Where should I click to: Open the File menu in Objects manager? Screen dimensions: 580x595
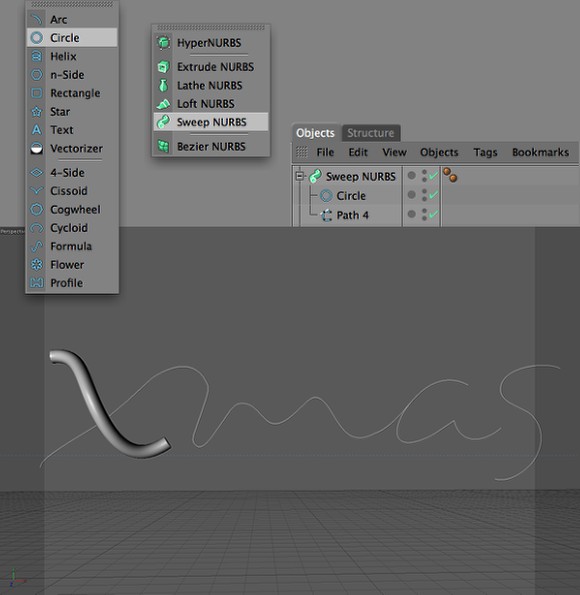(325, 152)
